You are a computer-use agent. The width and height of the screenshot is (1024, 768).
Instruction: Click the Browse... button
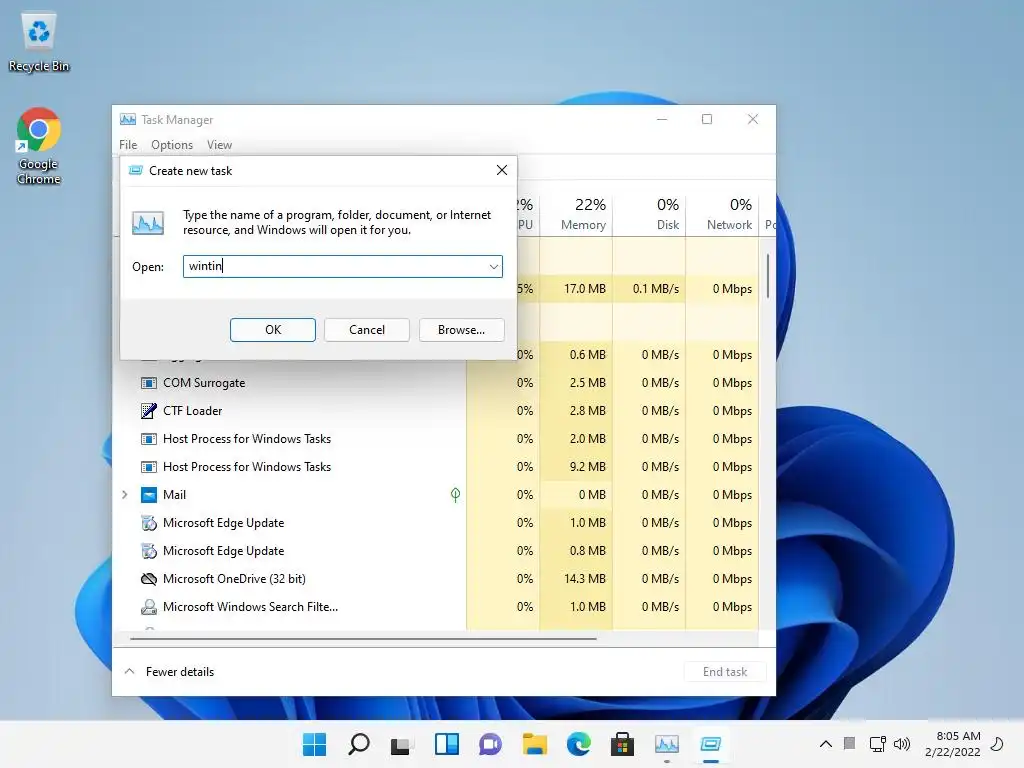click(x=462, y=330)
